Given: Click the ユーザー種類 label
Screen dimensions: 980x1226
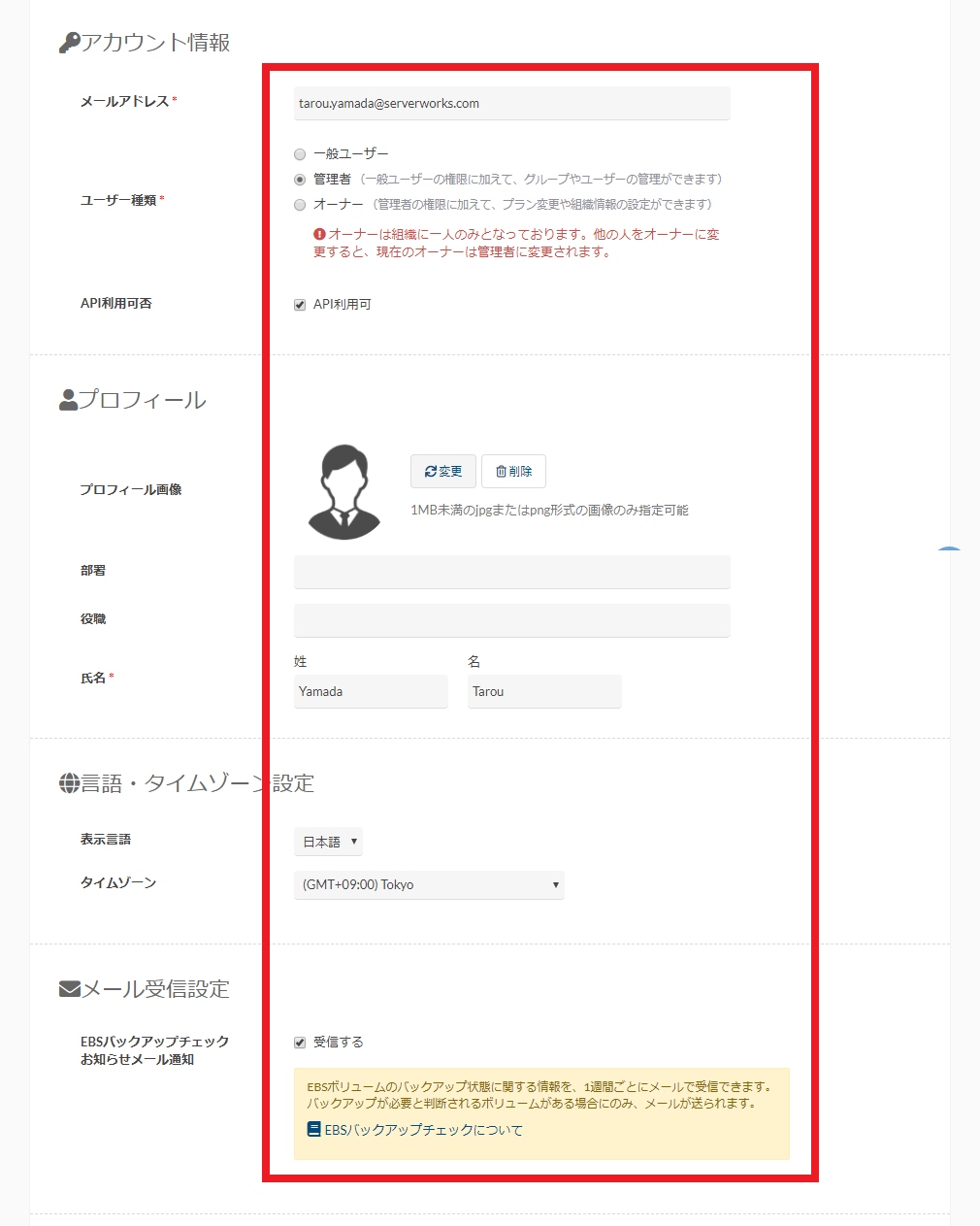Looking at the screenshot, I should 118,200.
